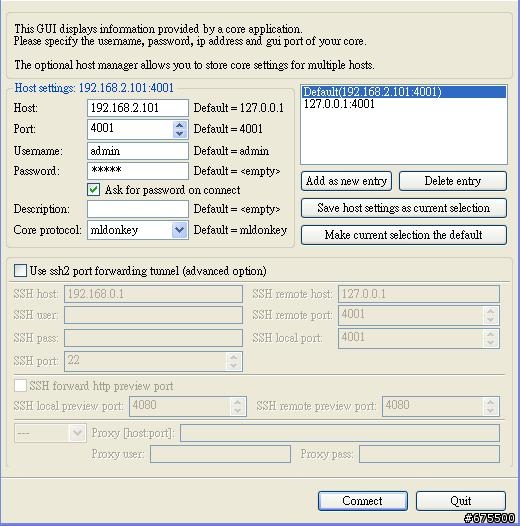Increase the Port value with up arrow

[x=179, y=125]
